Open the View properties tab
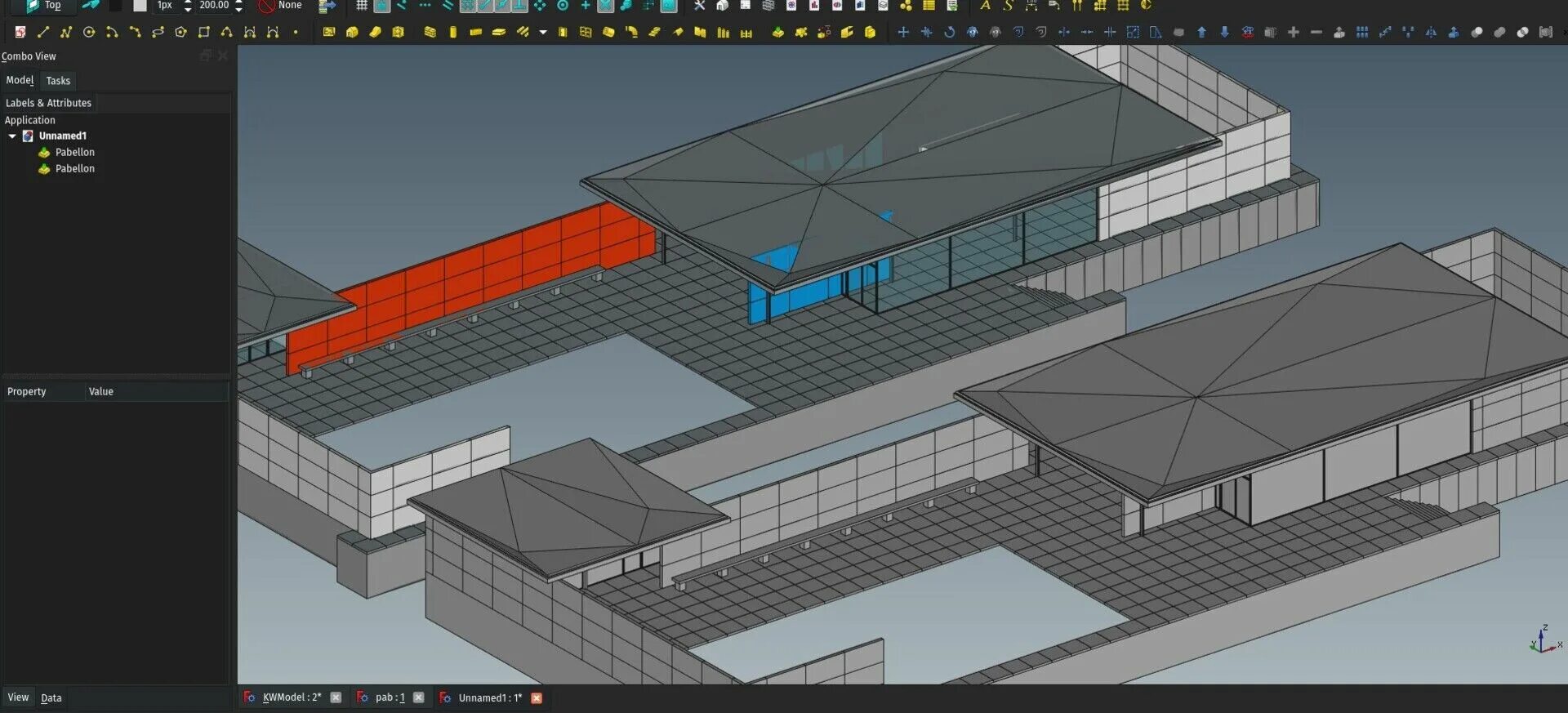The image size is (1568, 713). pos(18,697)
